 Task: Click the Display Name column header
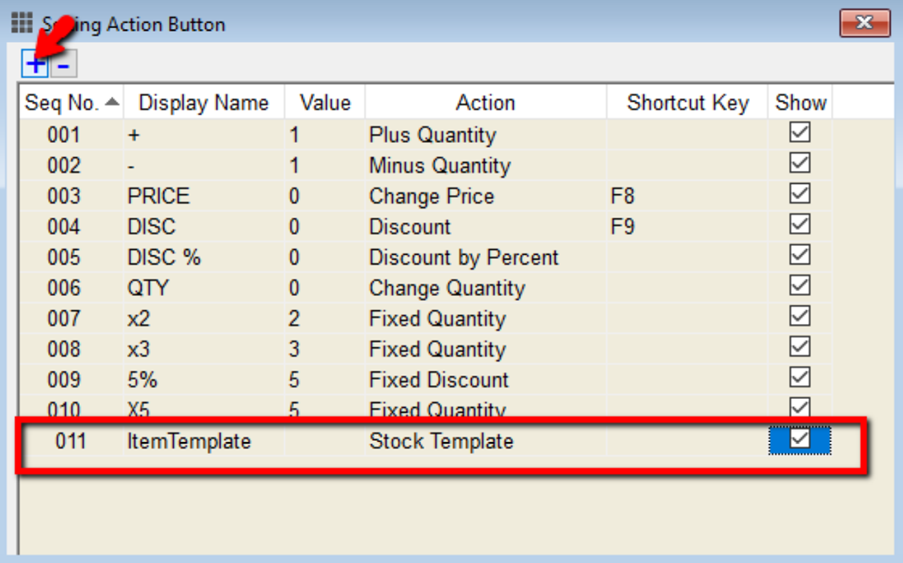point(203,102)
